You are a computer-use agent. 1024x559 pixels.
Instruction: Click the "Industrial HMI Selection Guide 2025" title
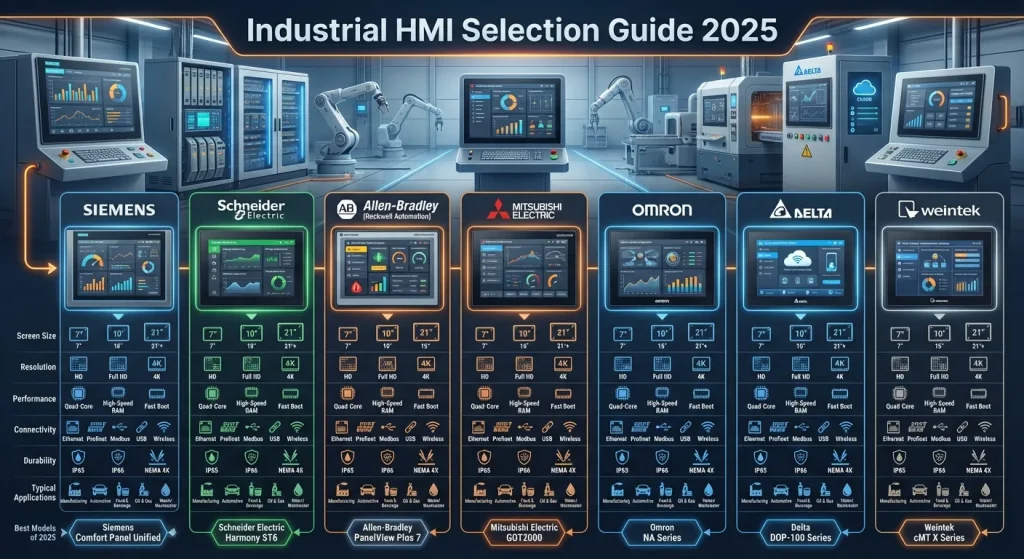(512, 30)
